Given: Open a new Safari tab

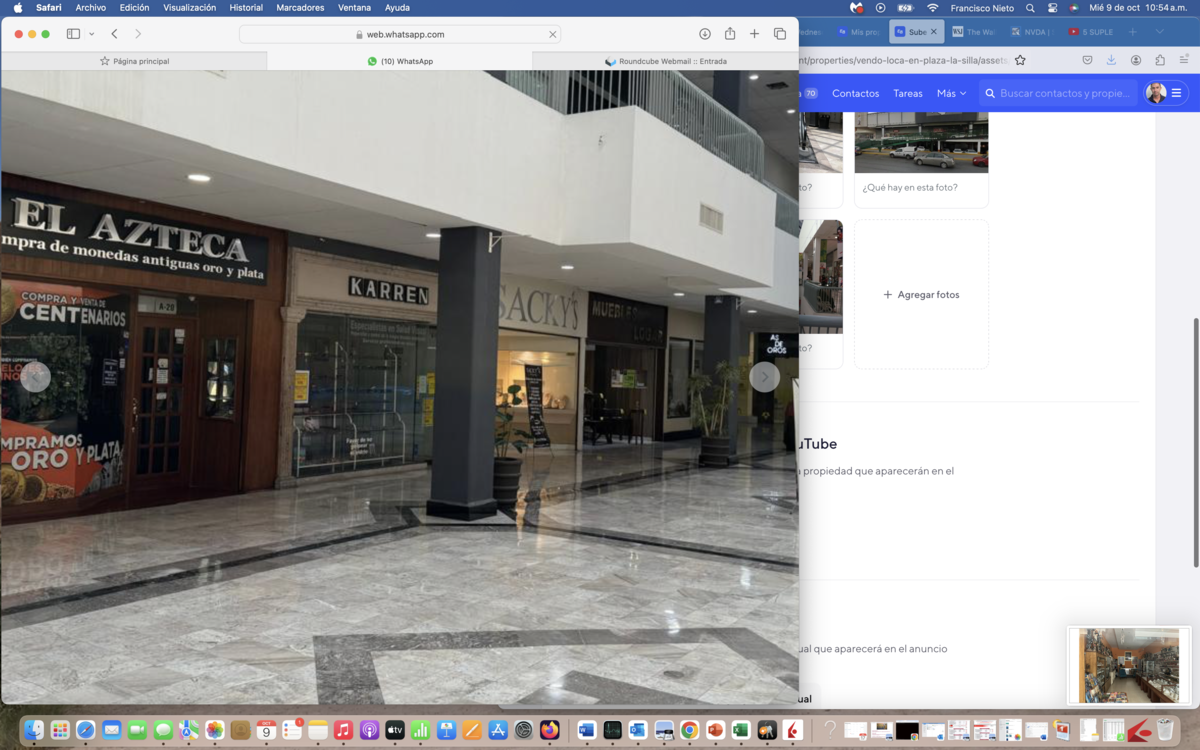Looking at the screenshot, I should 755,34.
